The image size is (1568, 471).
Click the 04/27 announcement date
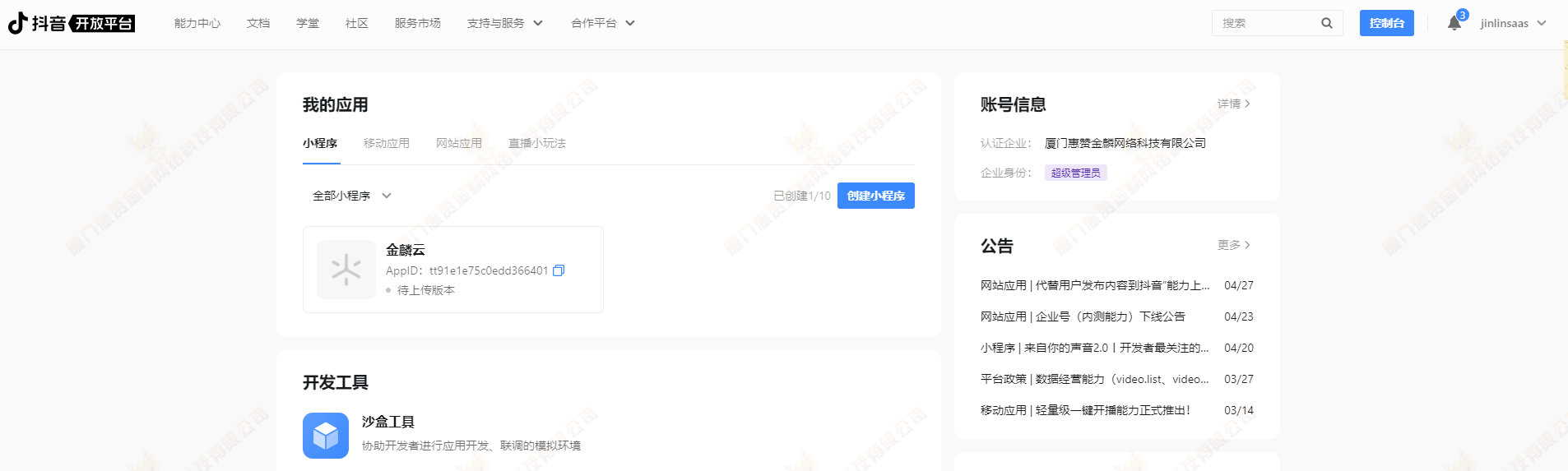[1239, 285]
